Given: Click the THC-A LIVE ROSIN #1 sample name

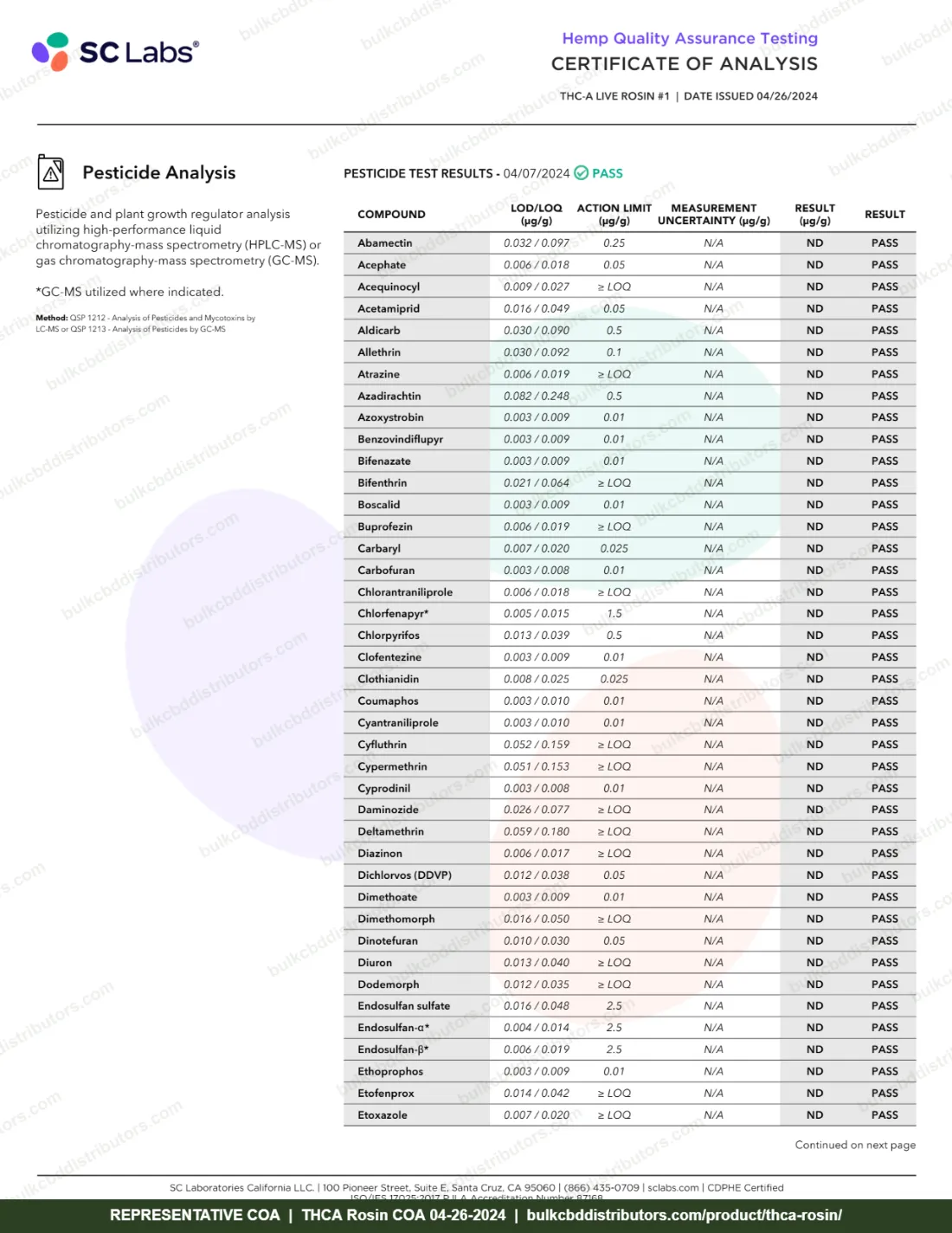Looking at the screenshot, I should tap(614, 96).
